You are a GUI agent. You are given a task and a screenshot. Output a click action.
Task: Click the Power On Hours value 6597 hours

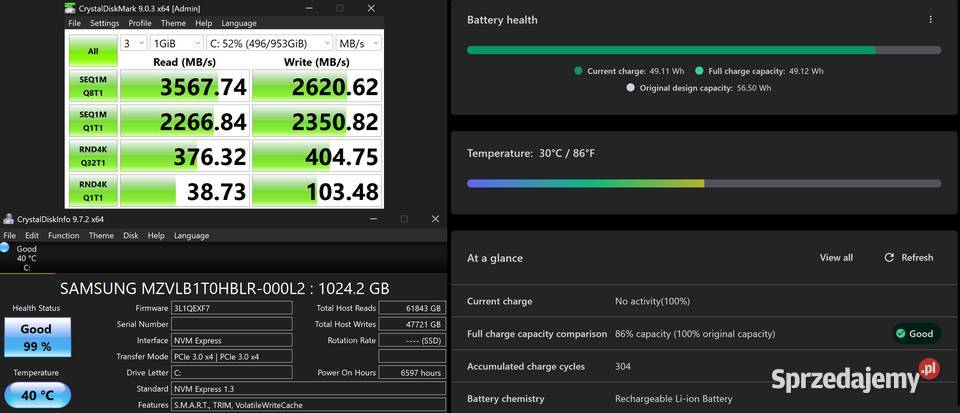412,372
